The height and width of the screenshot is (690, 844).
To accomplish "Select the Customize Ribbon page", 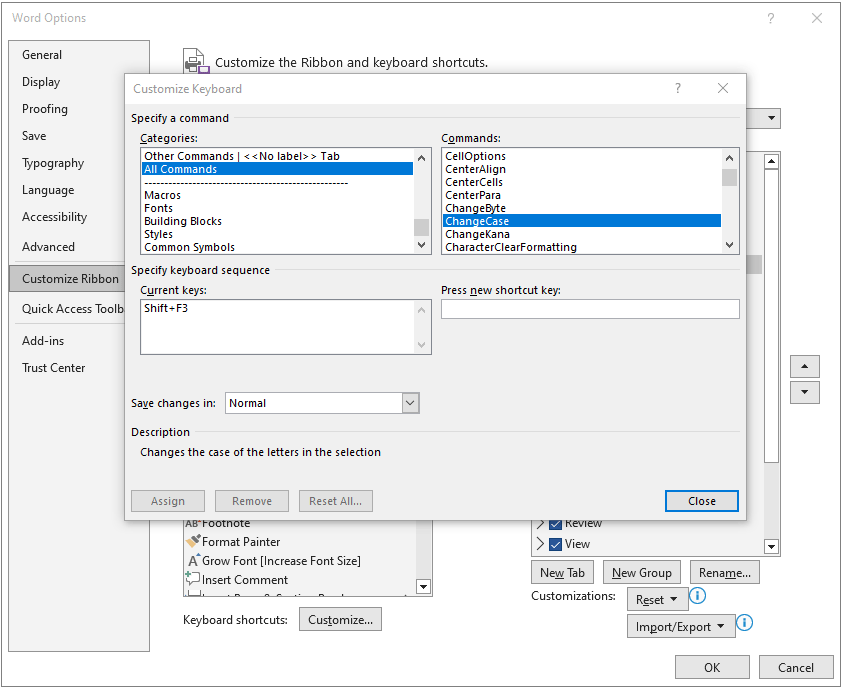I will (67, 278).
